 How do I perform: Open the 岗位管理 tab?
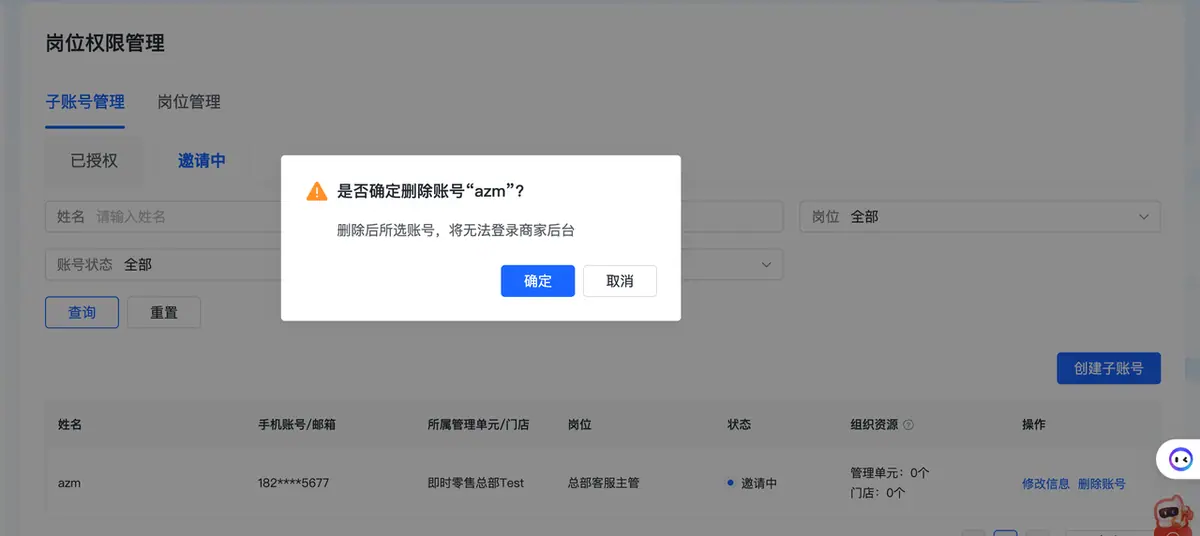(189, 102)
